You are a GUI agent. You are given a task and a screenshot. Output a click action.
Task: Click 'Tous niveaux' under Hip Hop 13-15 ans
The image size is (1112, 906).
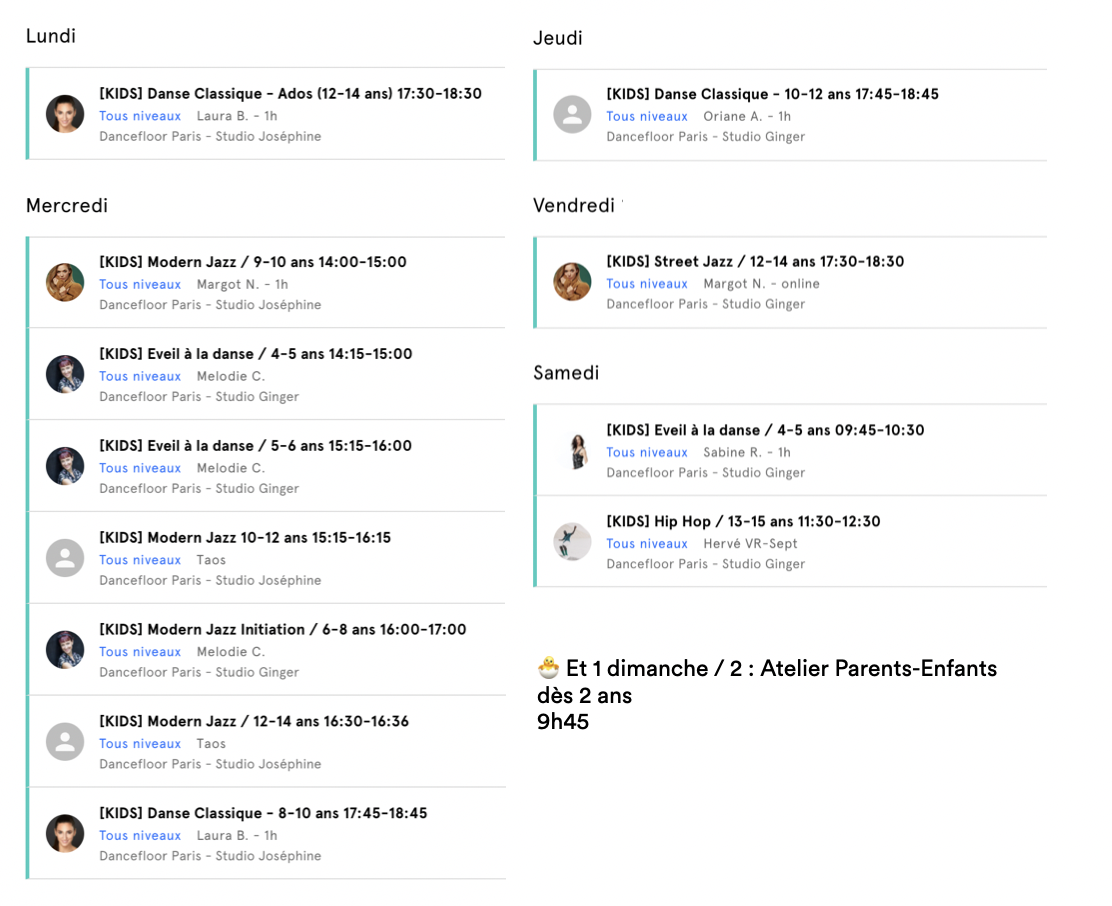click(x=647, y=544)
